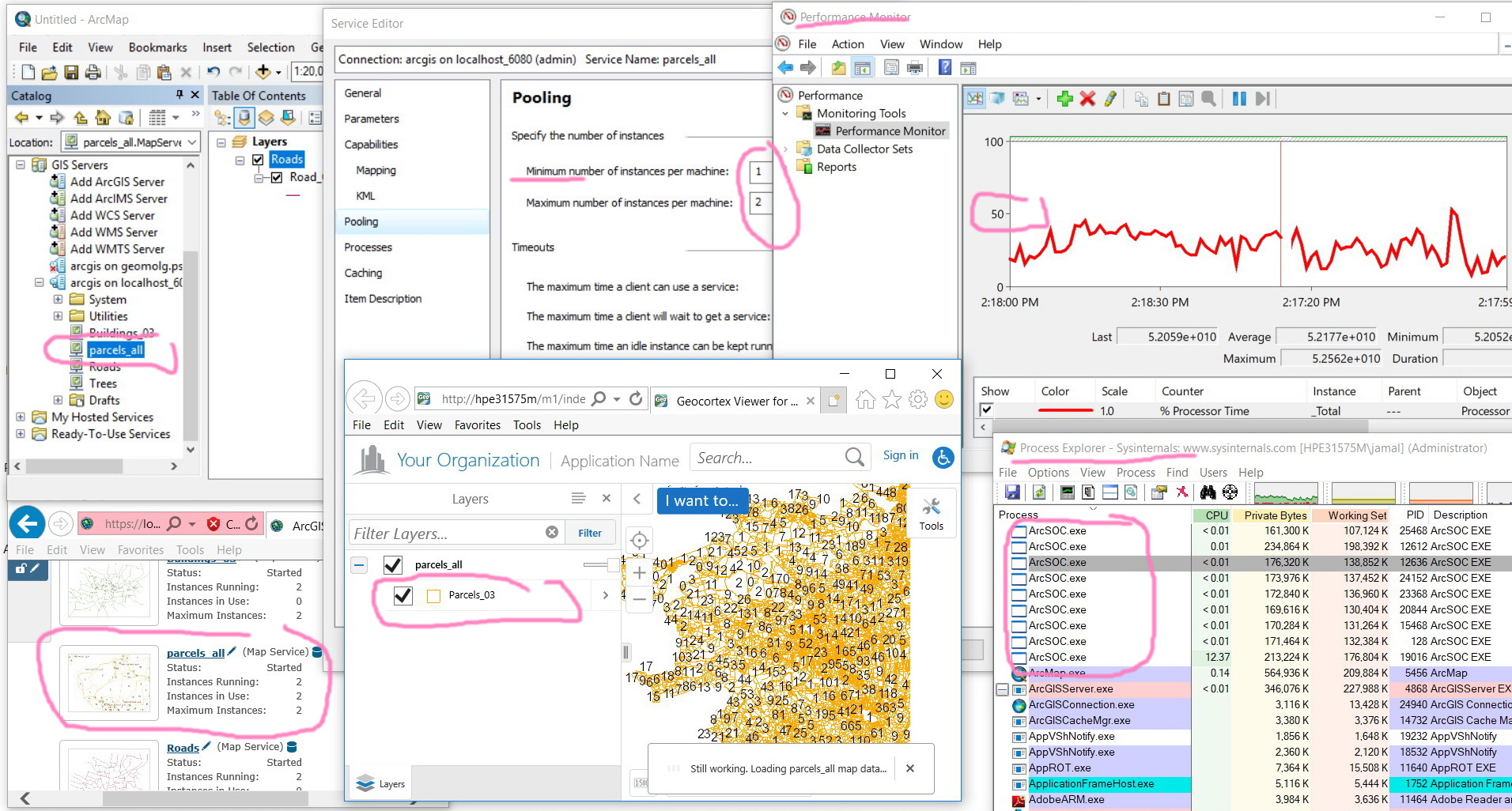The image size is (1512, 811).
Task: Click the red Kill Process icon in Process Explorer
Action: (x=1181, y=492)
